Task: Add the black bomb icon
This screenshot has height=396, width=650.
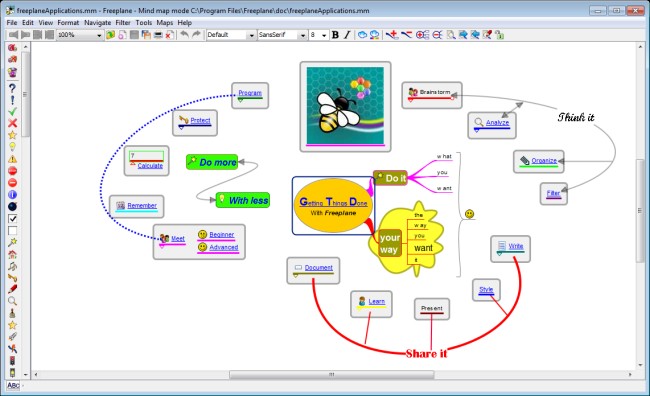Action: click(12, 207)
